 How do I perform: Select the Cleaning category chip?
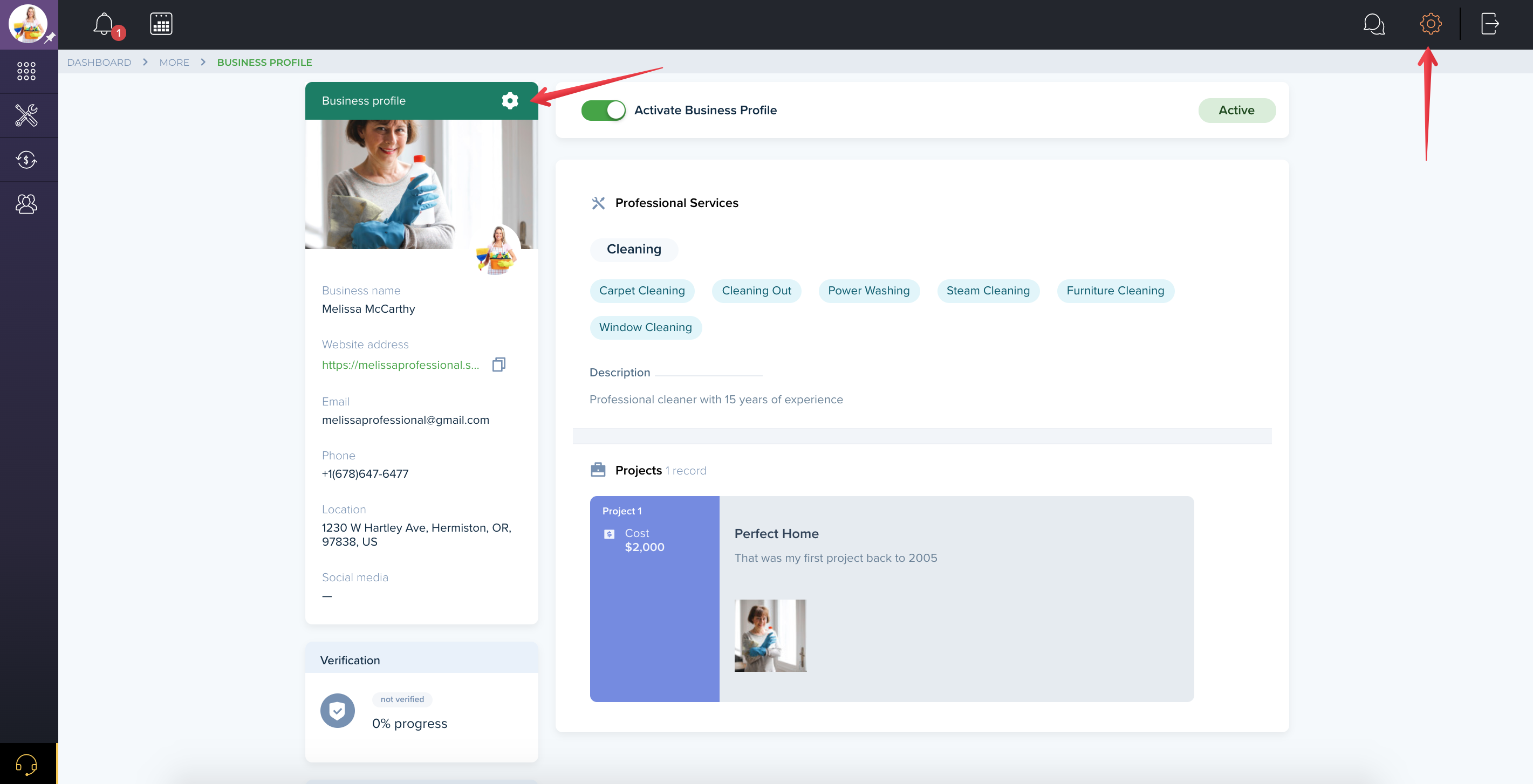pyautogui.click(x=633, y=249)
